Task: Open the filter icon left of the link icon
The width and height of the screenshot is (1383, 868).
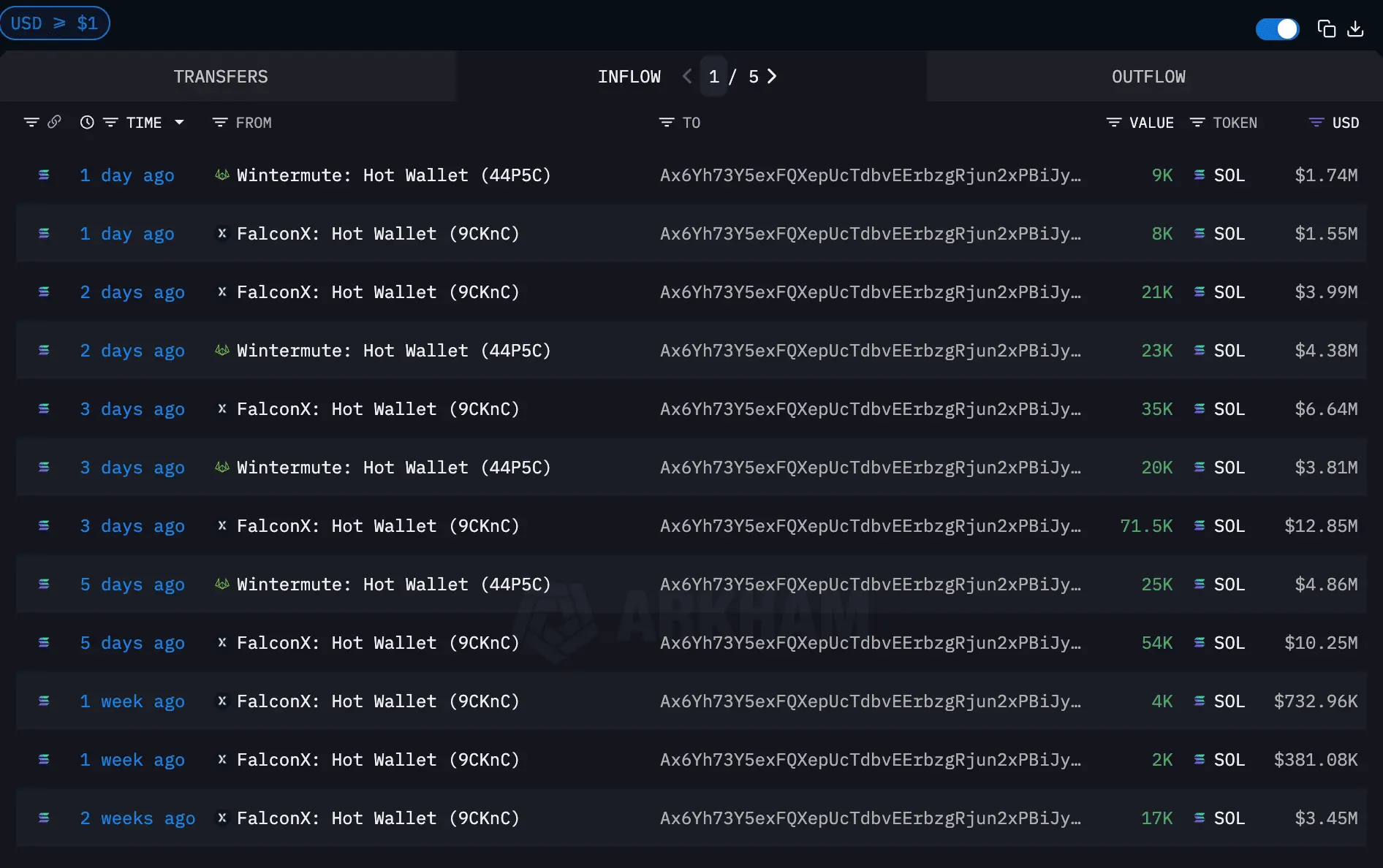Action: coord(31,122)
